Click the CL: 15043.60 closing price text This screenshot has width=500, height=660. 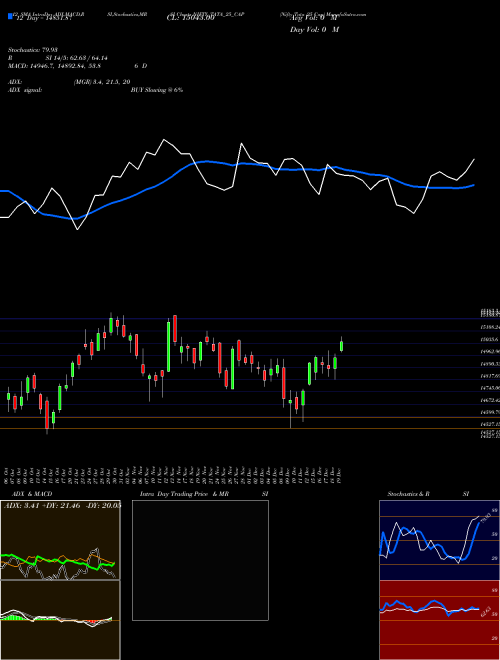point(191,18)
